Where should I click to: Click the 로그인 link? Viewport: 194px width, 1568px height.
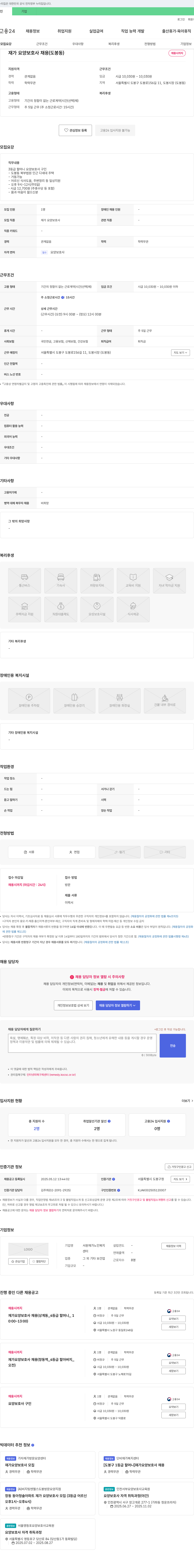181,19
